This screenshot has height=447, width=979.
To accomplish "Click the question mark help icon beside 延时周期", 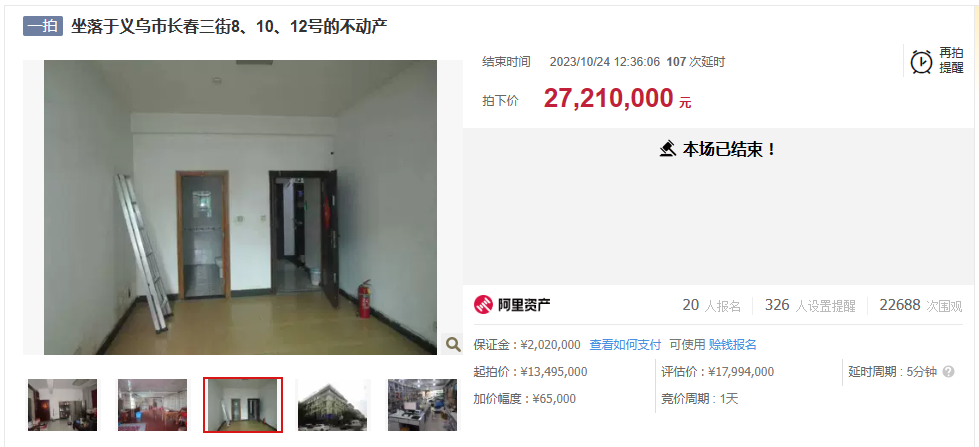I will point(948,372).
